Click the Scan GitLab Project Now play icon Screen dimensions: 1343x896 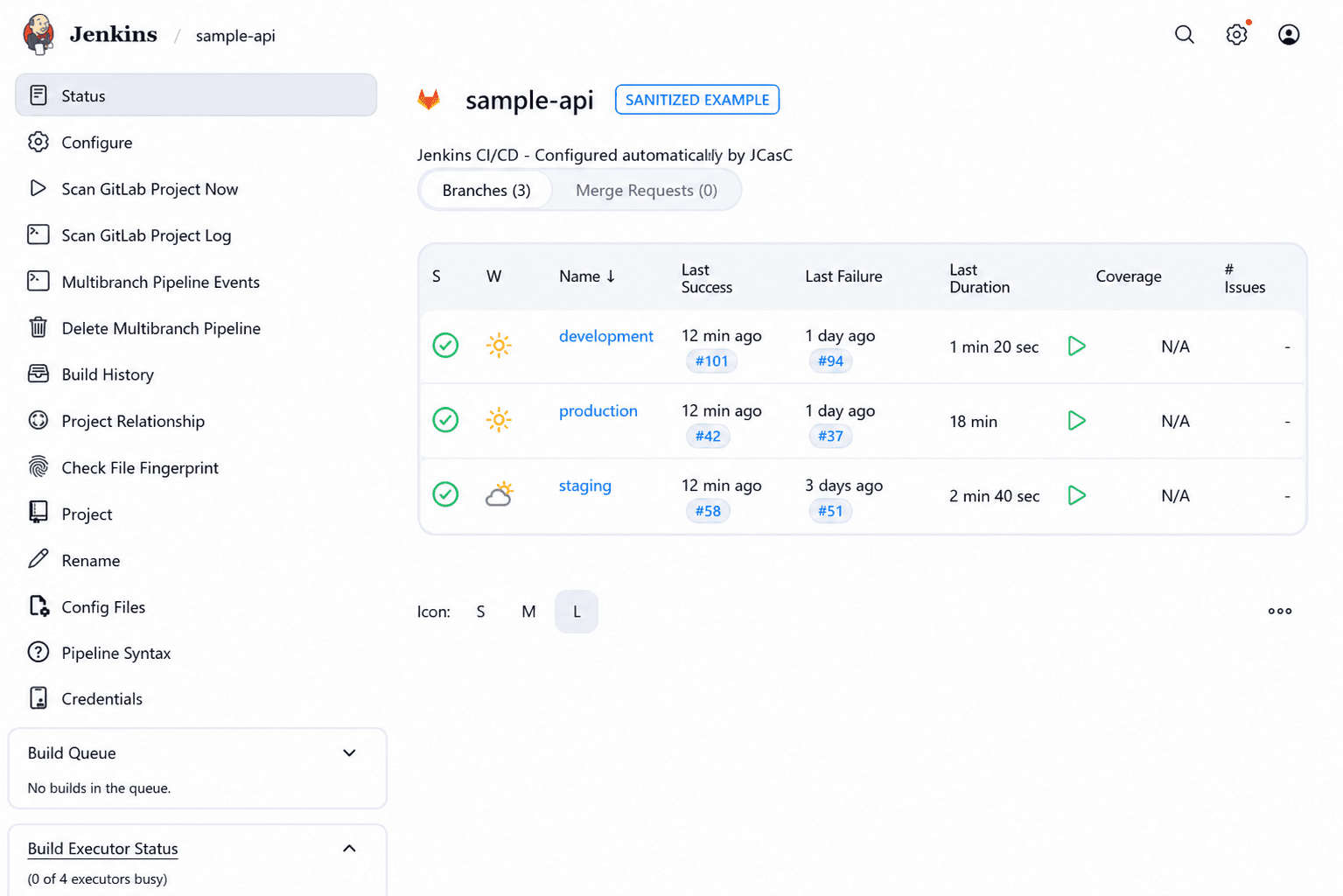click(38, 188)
